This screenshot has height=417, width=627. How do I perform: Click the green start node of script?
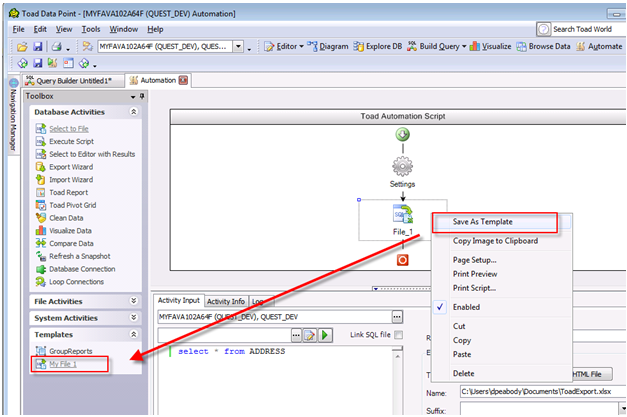coord(403,134)
